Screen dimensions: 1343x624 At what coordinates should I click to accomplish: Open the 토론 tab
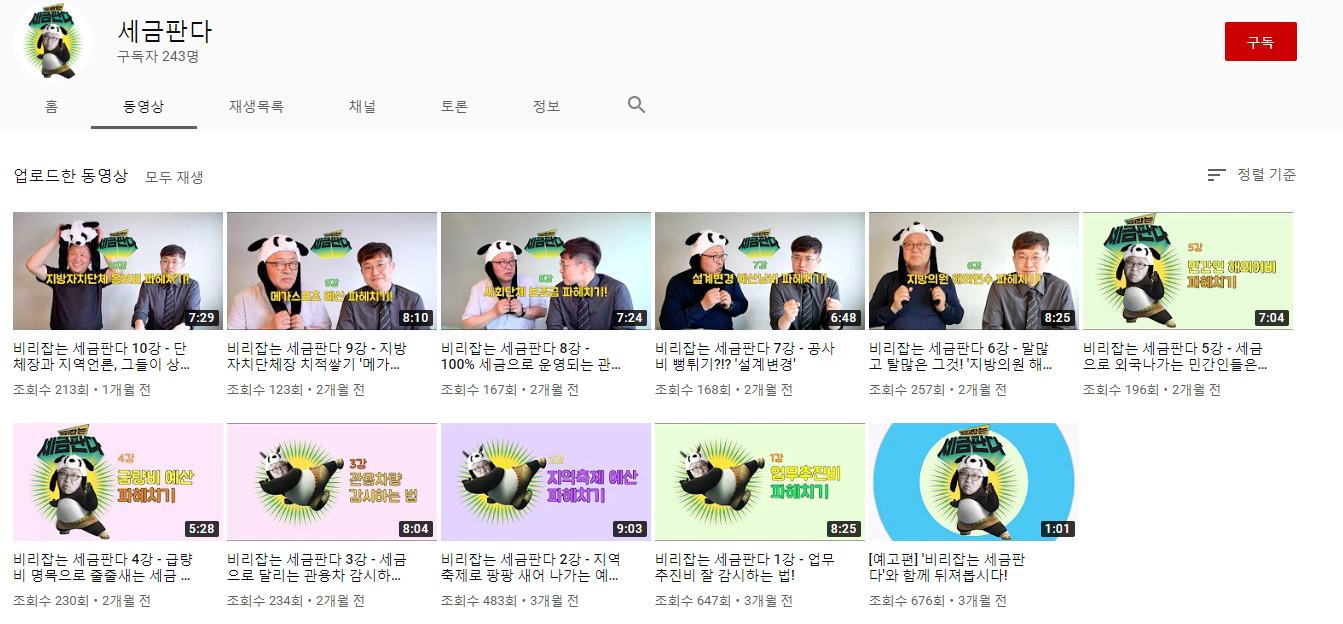[454, 106]
